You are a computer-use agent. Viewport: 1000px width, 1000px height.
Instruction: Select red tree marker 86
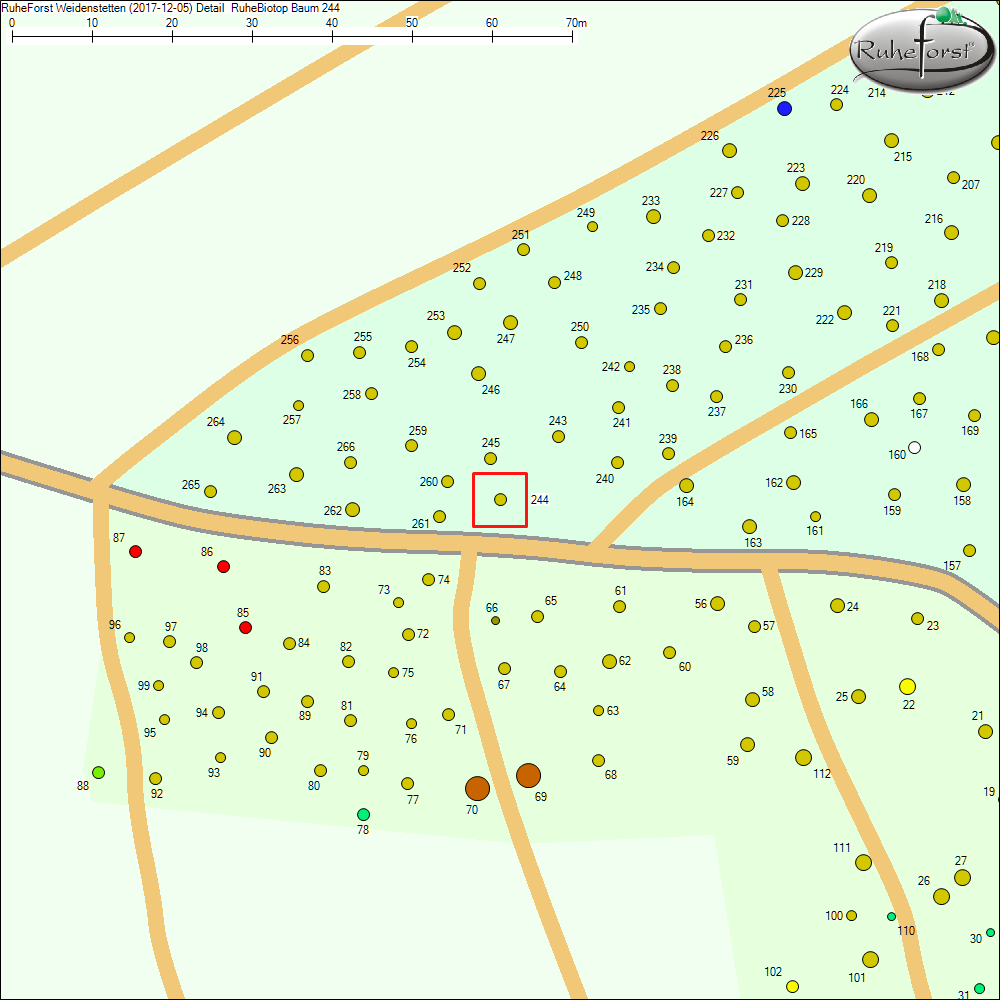[x=223, y=566]
